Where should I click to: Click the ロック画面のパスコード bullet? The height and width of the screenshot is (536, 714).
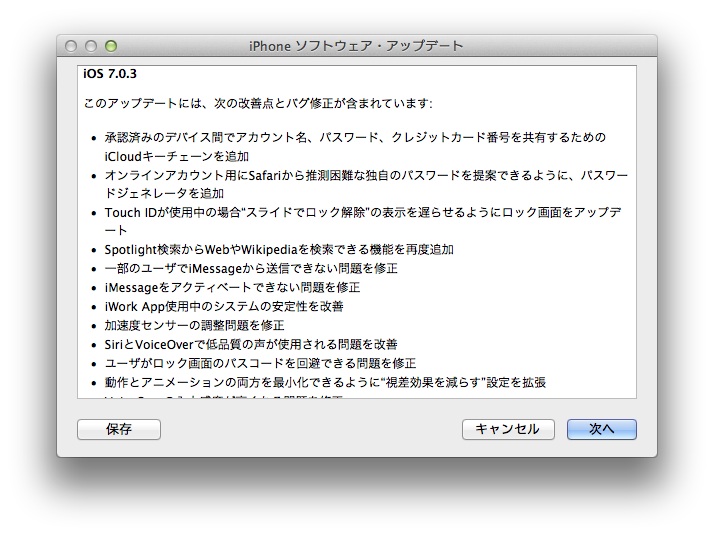point(260,363)
